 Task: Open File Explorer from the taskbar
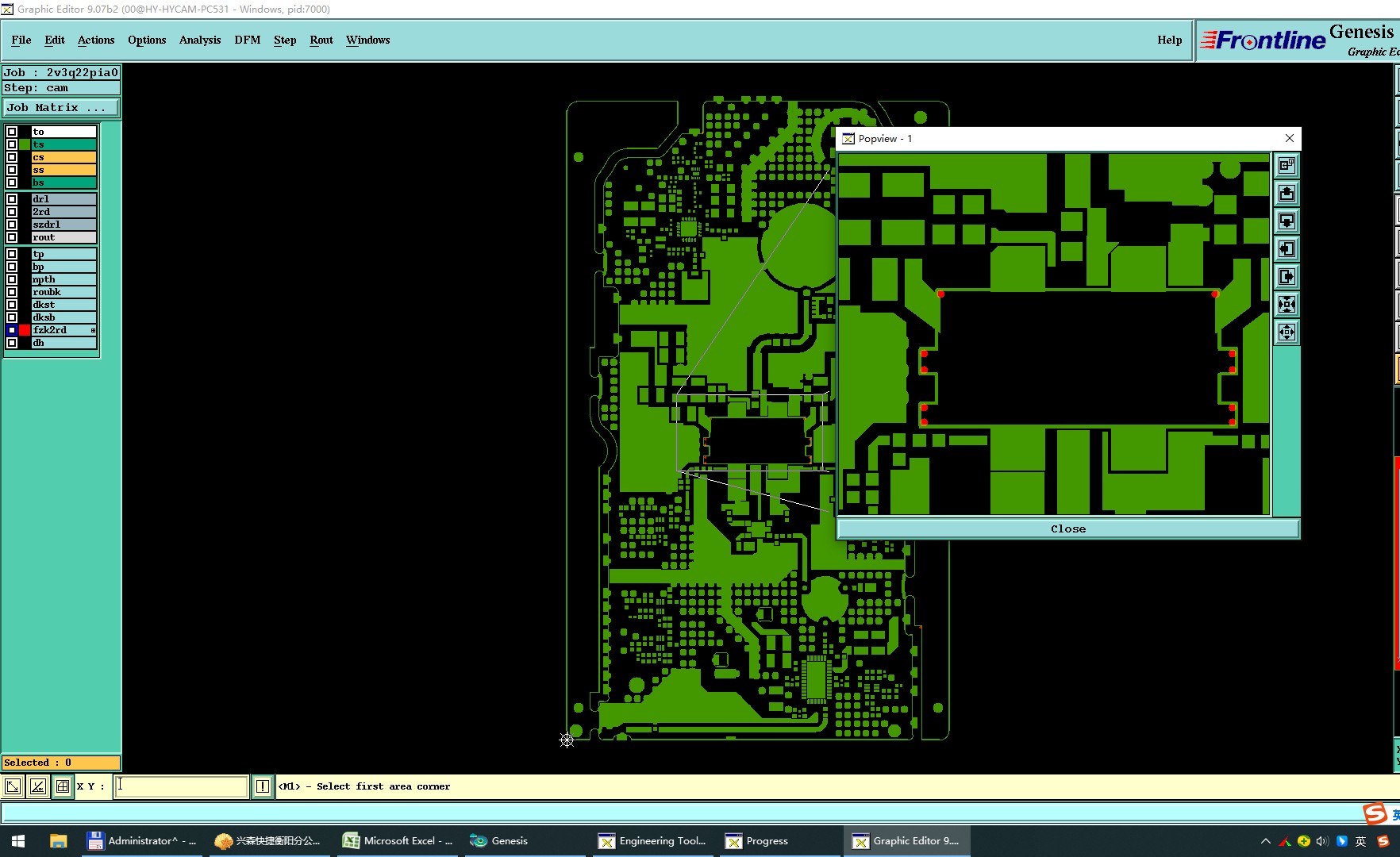pos(58,841)
